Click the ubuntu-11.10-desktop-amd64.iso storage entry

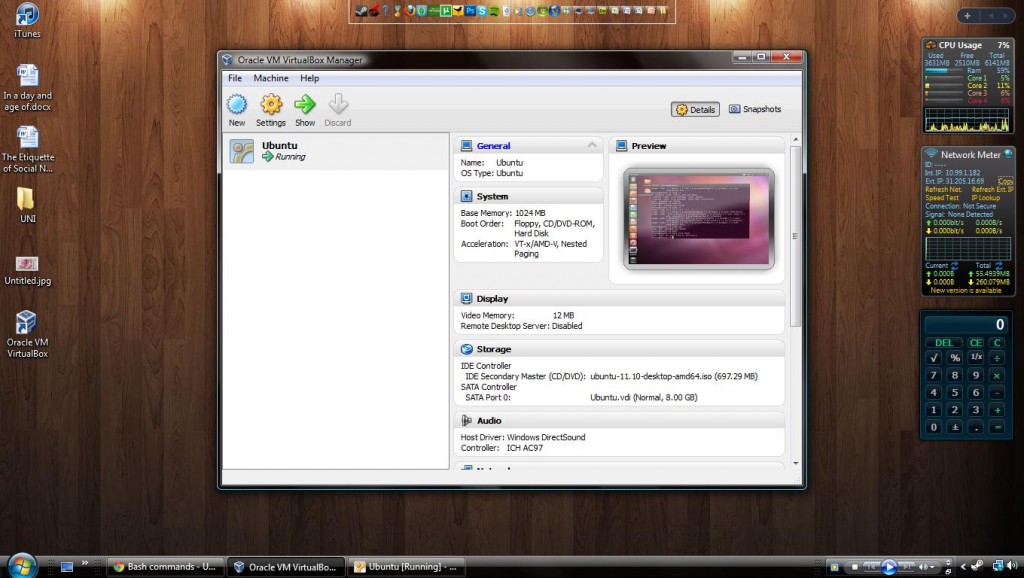[x=673, y=376]
